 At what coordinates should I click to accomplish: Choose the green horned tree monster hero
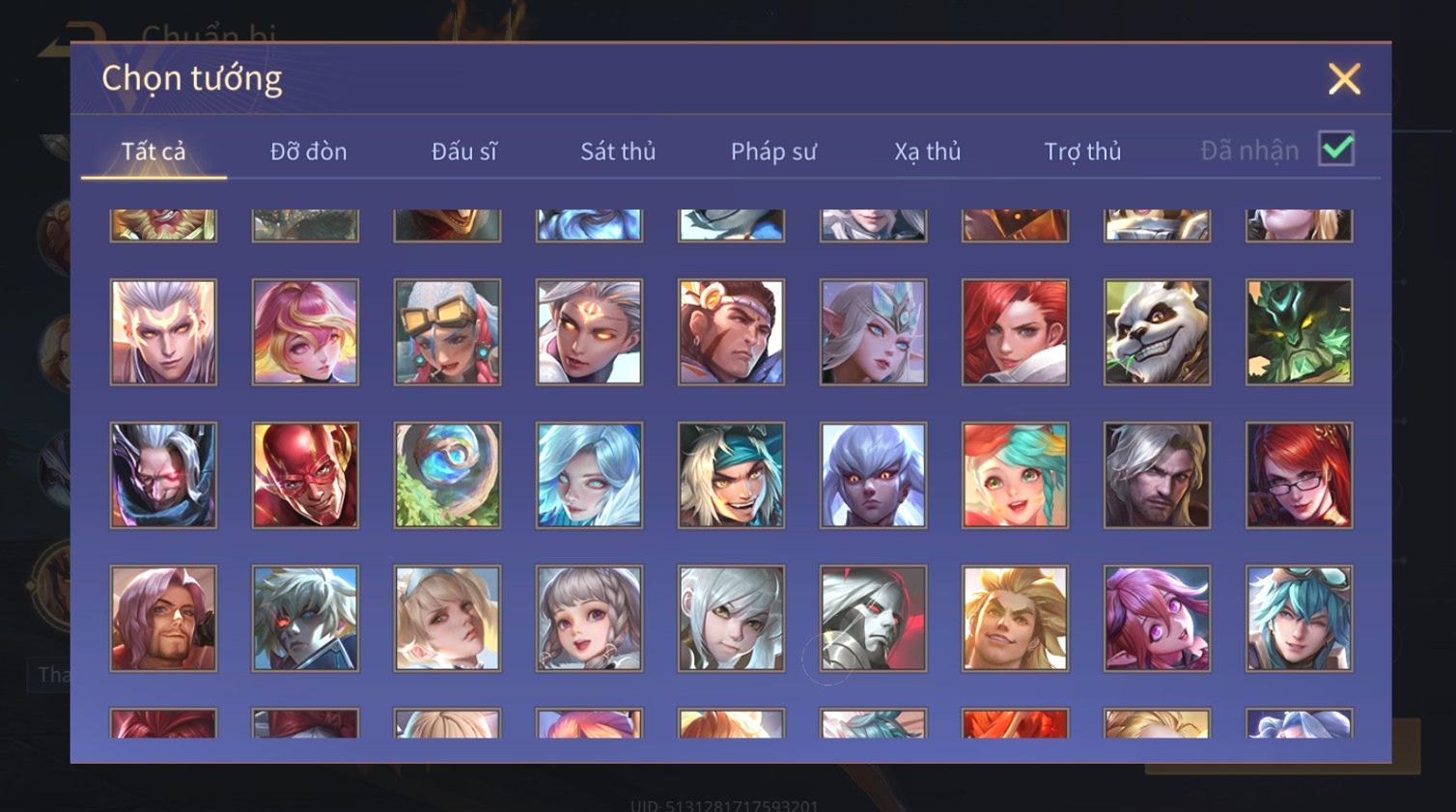pyautogui.click(x=1299, y=332)
